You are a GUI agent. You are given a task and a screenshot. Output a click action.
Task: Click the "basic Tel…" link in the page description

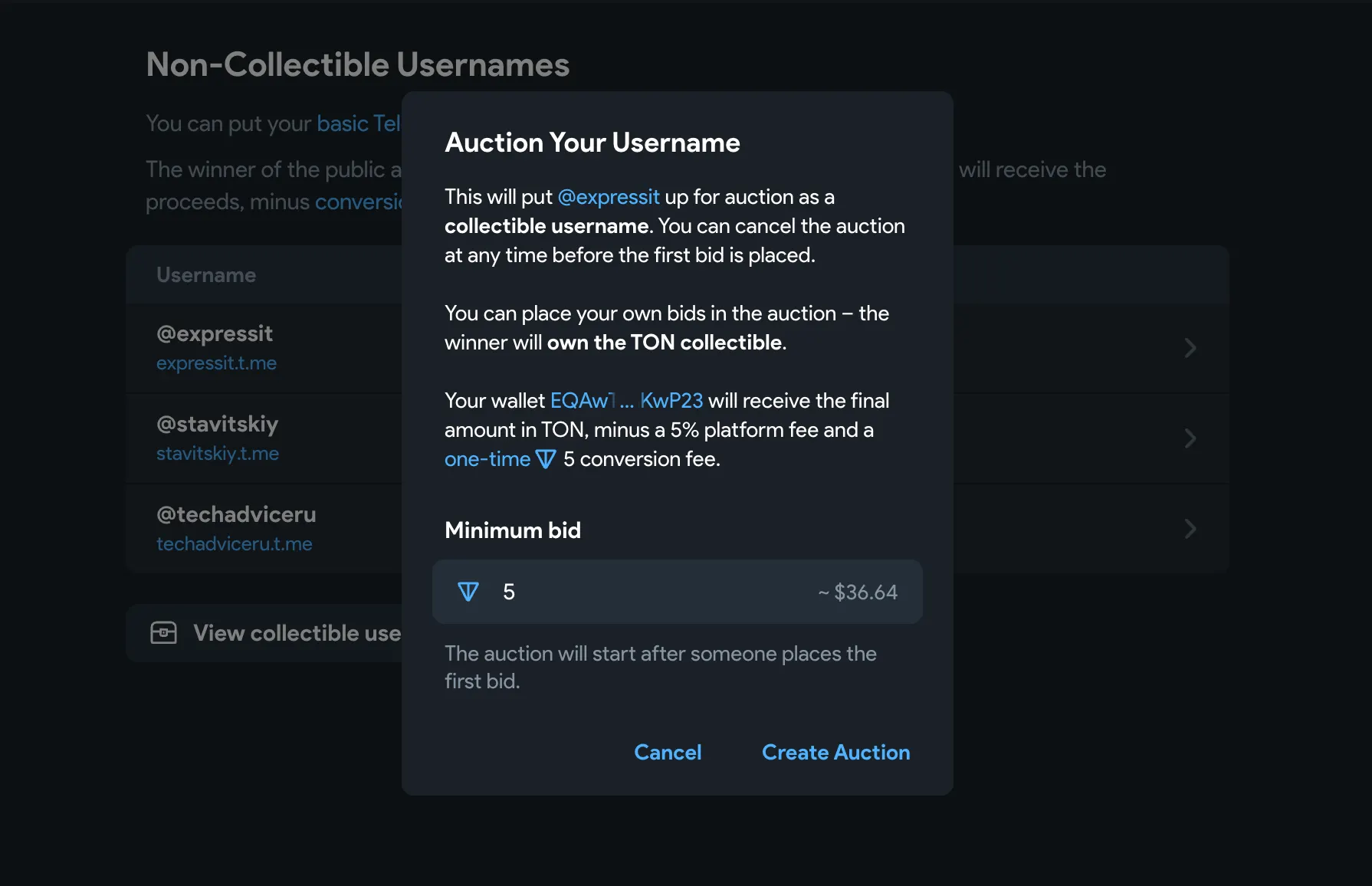click(x=358, y=123)
